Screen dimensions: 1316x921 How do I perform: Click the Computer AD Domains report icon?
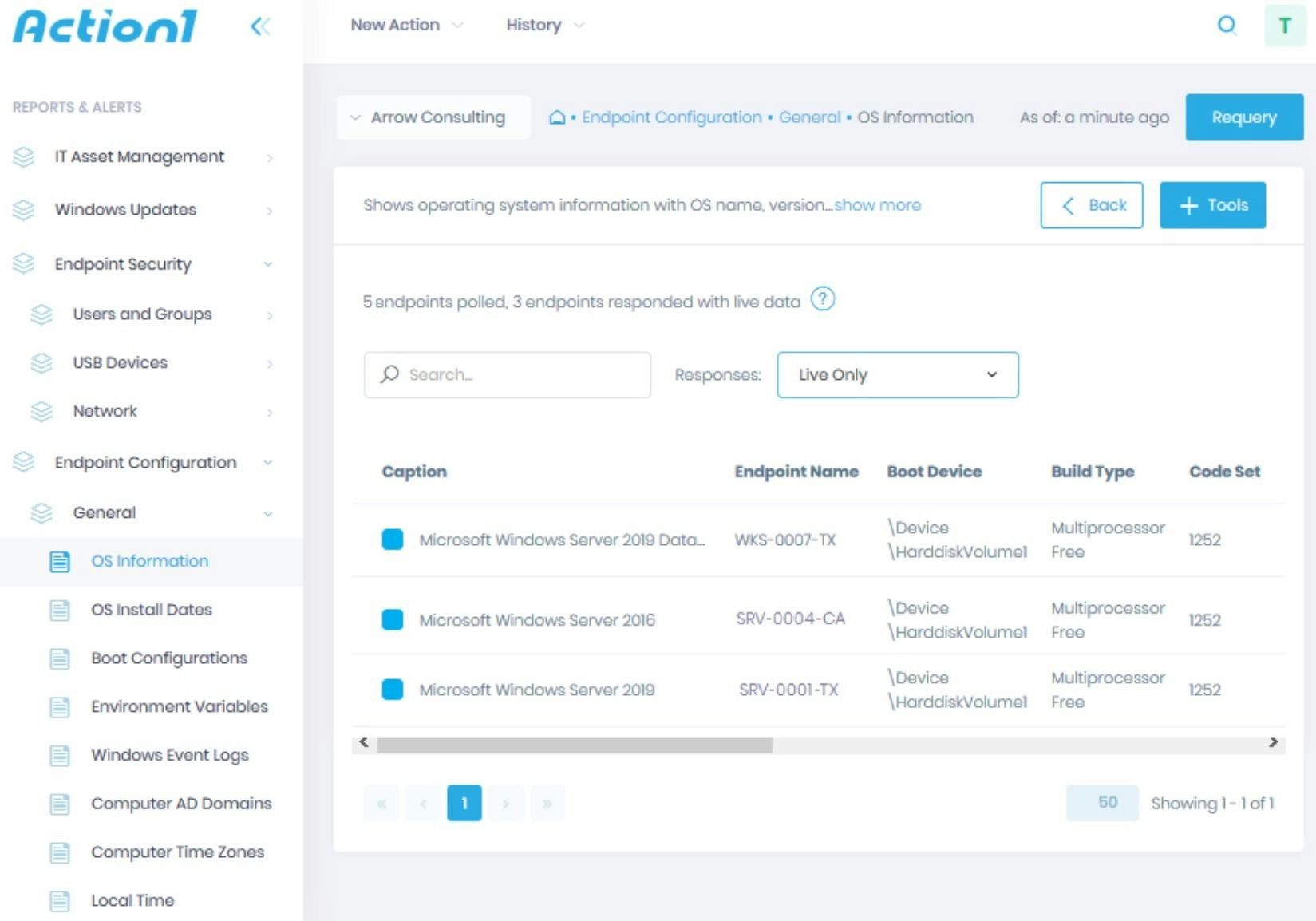(60, 804)
